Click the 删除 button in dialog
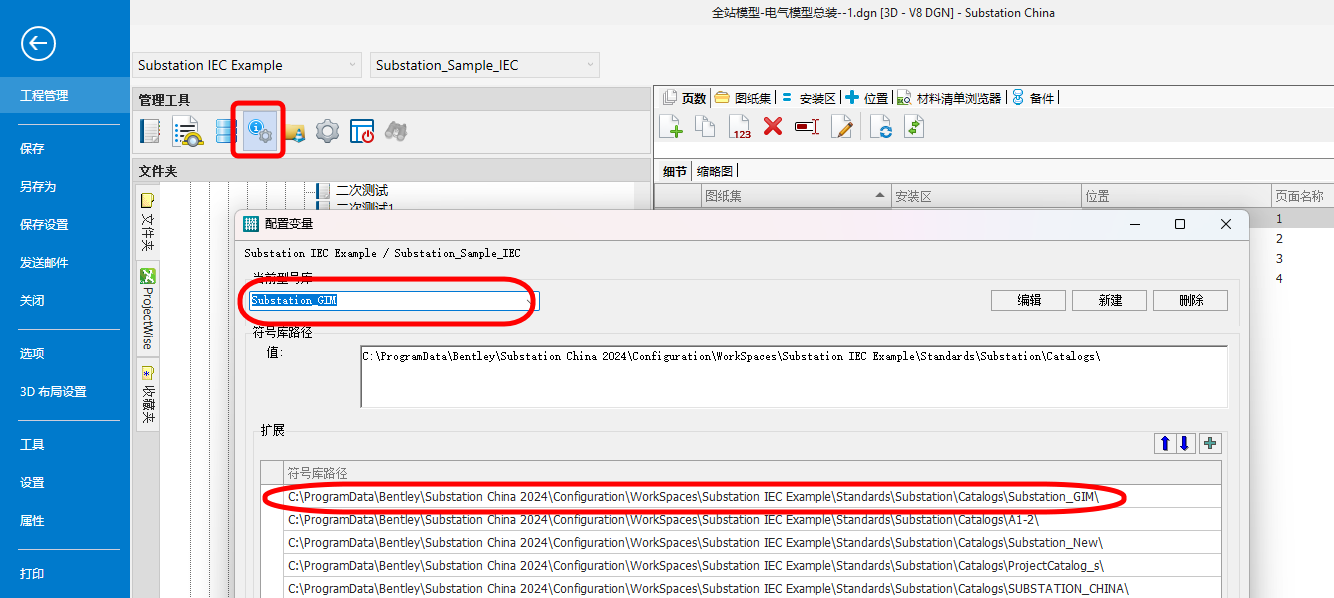This screenshot has width=1334, height=598. (1190, 300)
